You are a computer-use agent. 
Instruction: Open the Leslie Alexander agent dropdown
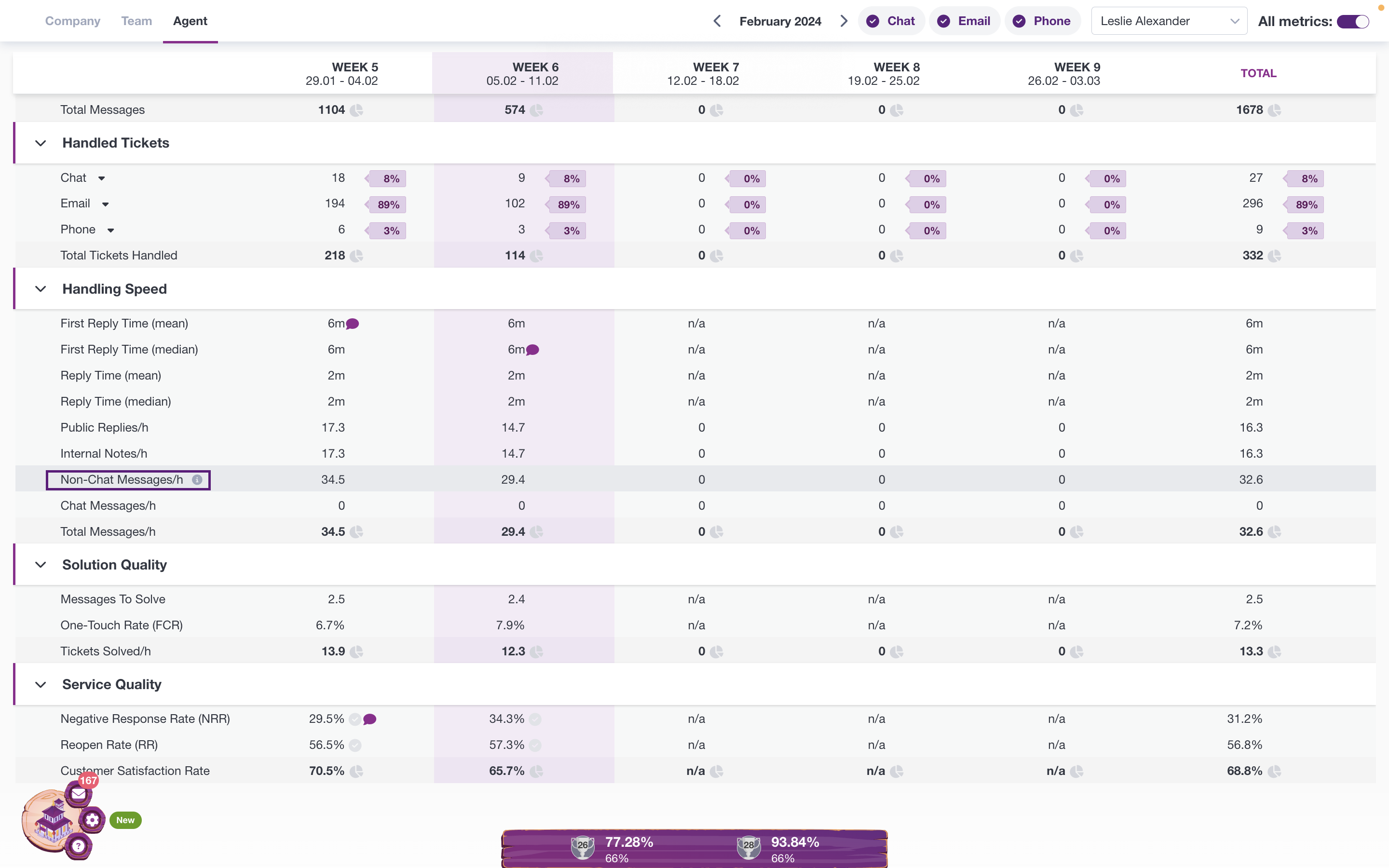[1169, 21]
